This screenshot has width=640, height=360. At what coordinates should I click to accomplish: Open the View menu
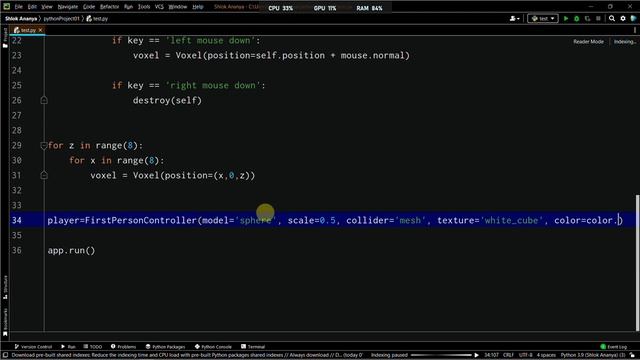[x=47, y=7]
